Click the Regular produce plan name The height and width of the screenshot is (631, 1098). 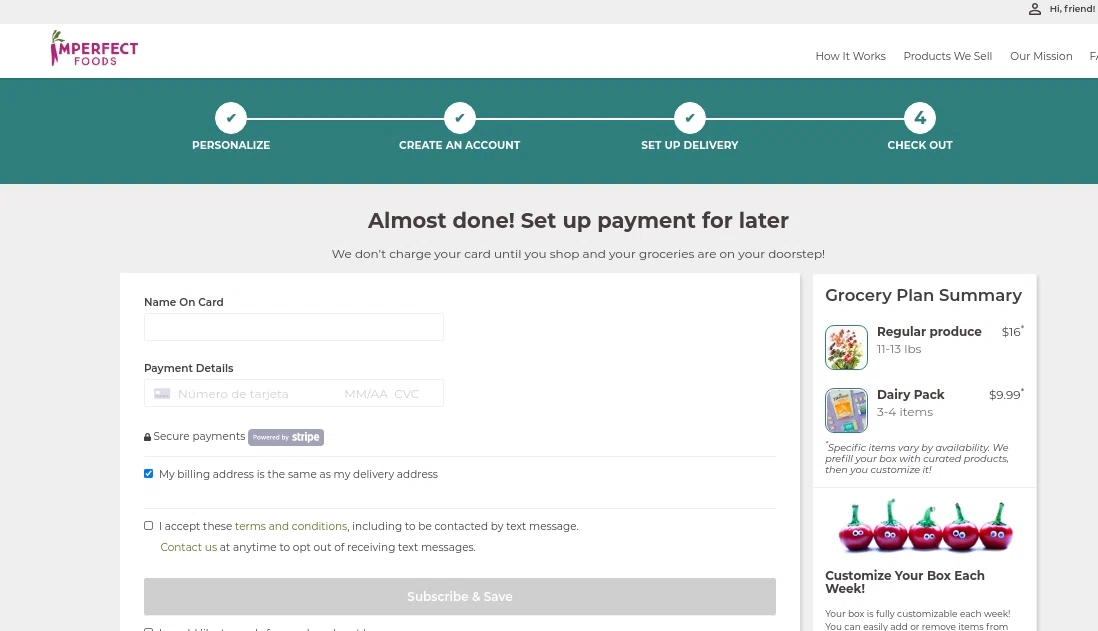(x=929, y=331)
